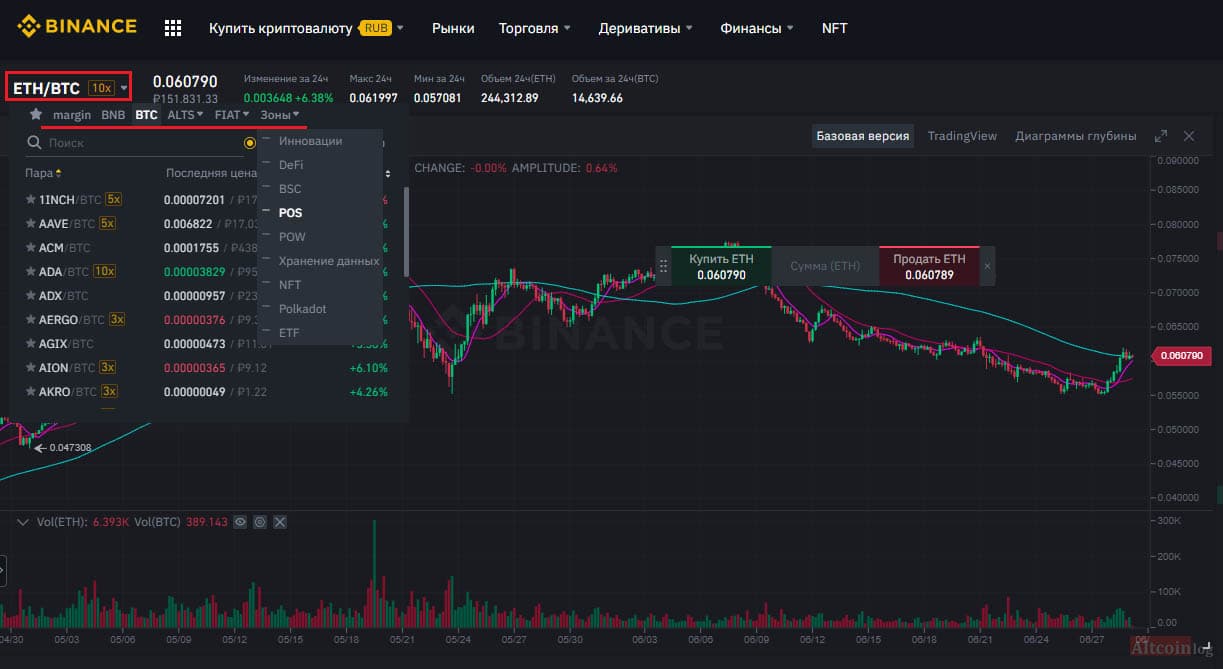1223x669 pixels.
Task: Click the Сумма (ETH) amount field
Action: 825,266
